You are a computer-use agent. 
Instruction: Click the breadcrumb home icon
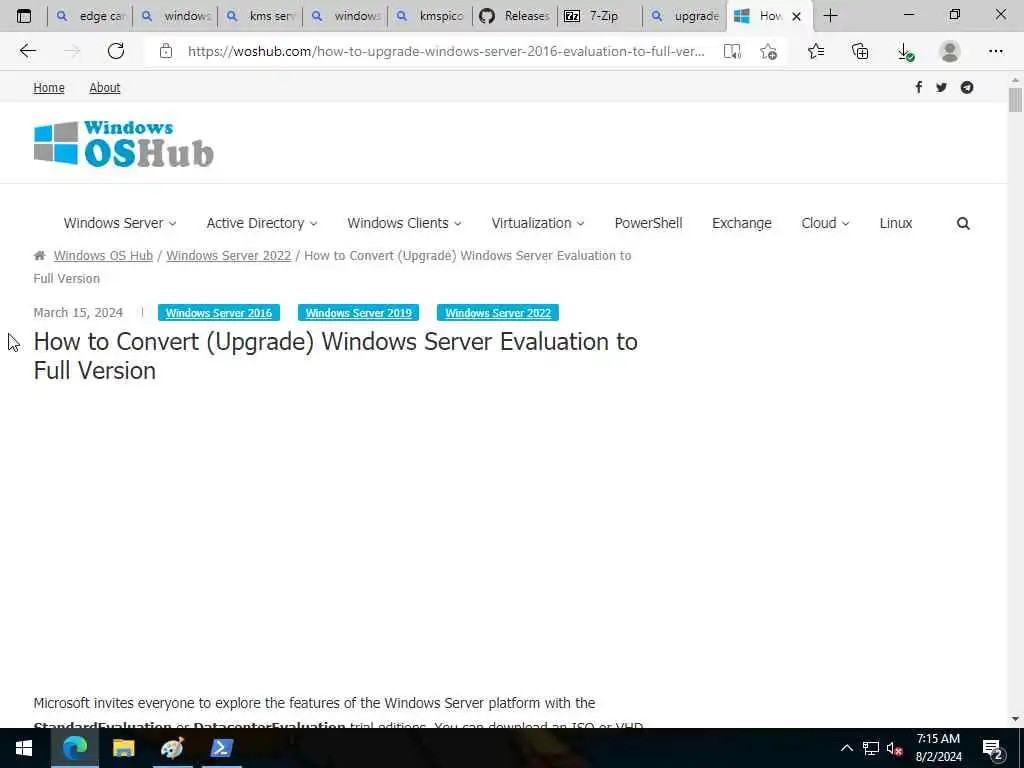(40, 255)
